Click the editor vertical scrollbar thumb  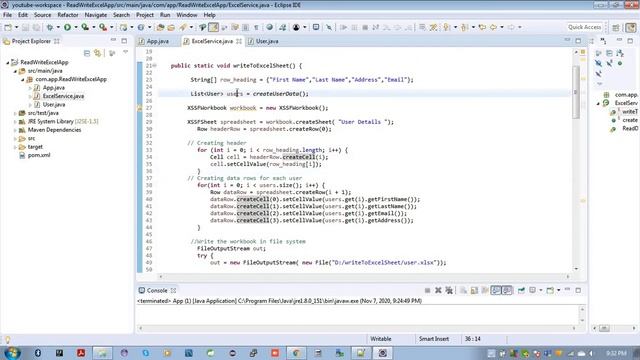576,92
